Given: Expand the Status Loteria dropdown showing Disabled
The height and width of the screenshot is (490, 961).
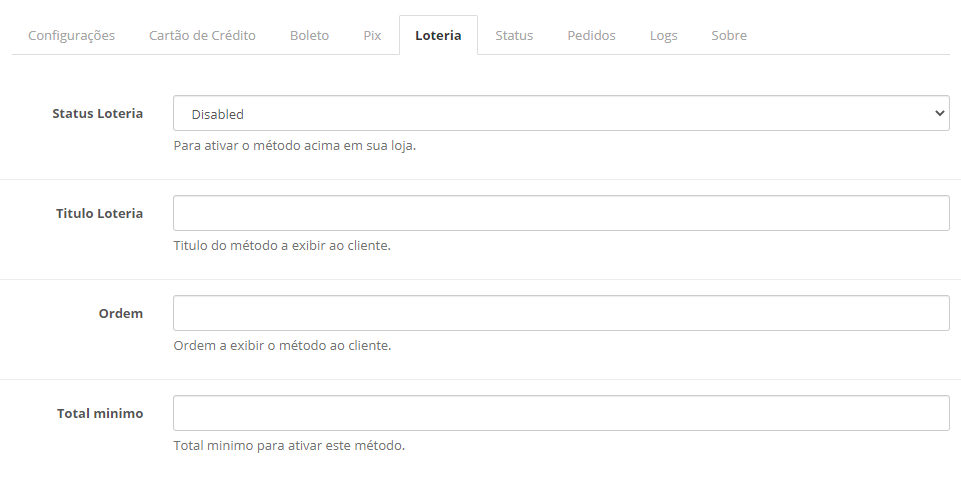Looking at the screenshot, I should (560, 113).
